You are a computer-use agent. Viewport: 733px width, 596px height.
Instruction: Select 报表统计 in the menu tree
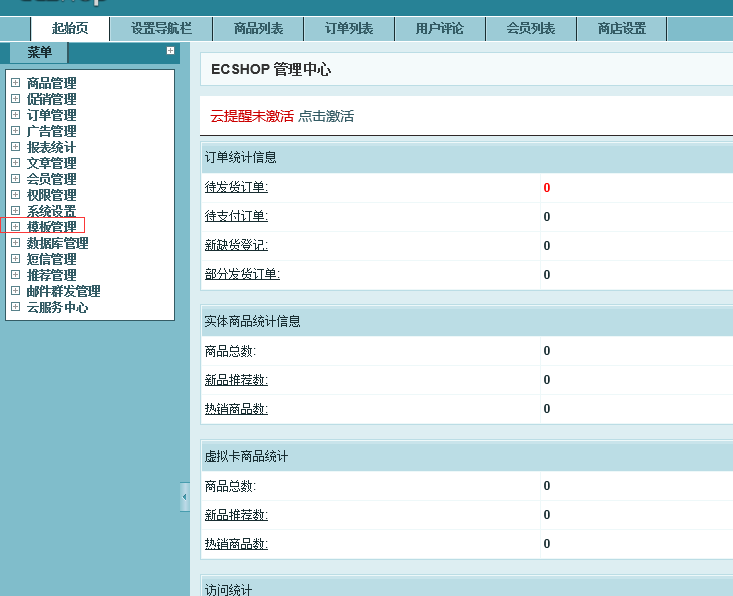coord(51,147)
